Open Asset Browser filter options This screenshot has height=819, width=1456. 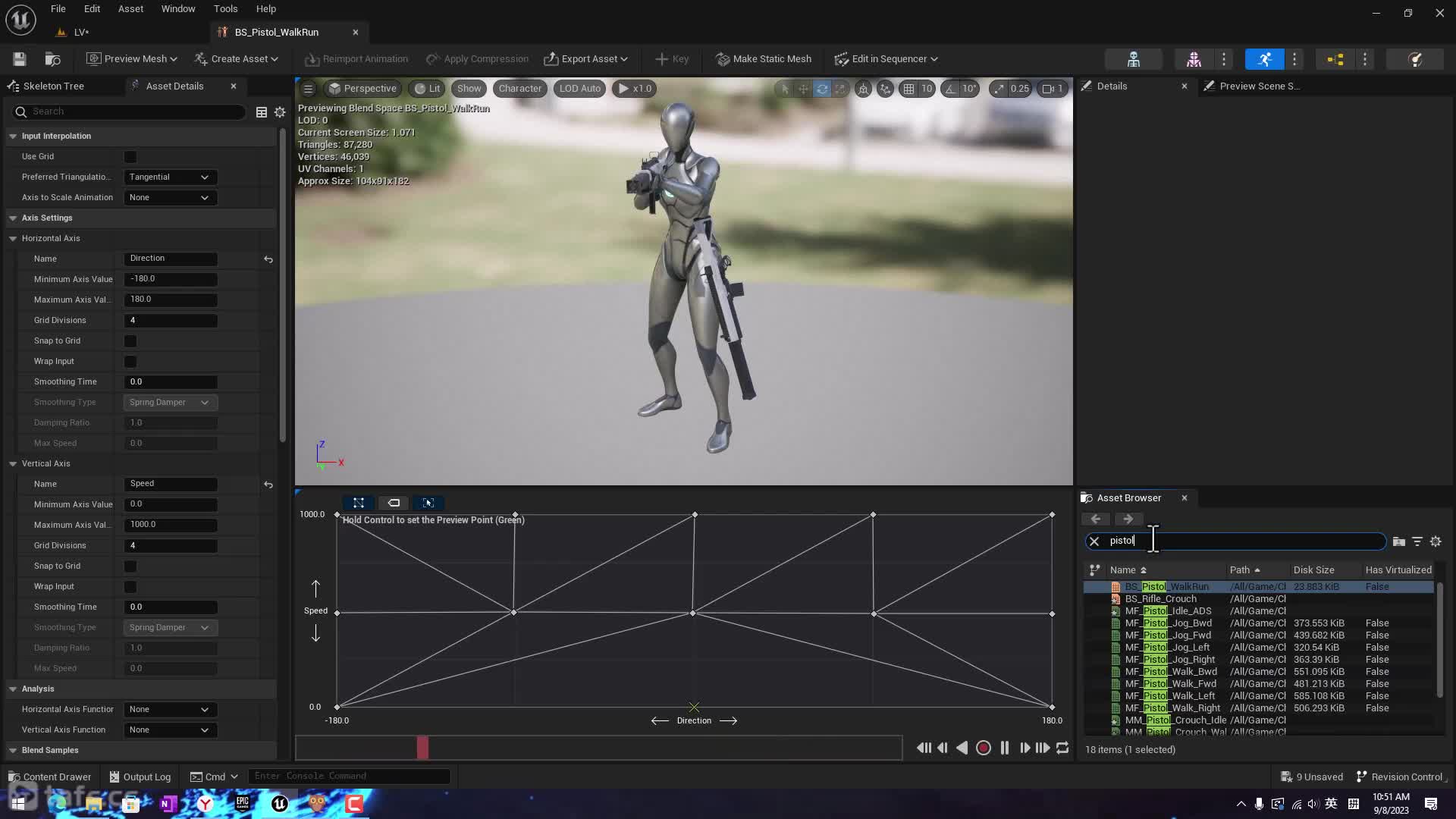[x=1417, y=541]
